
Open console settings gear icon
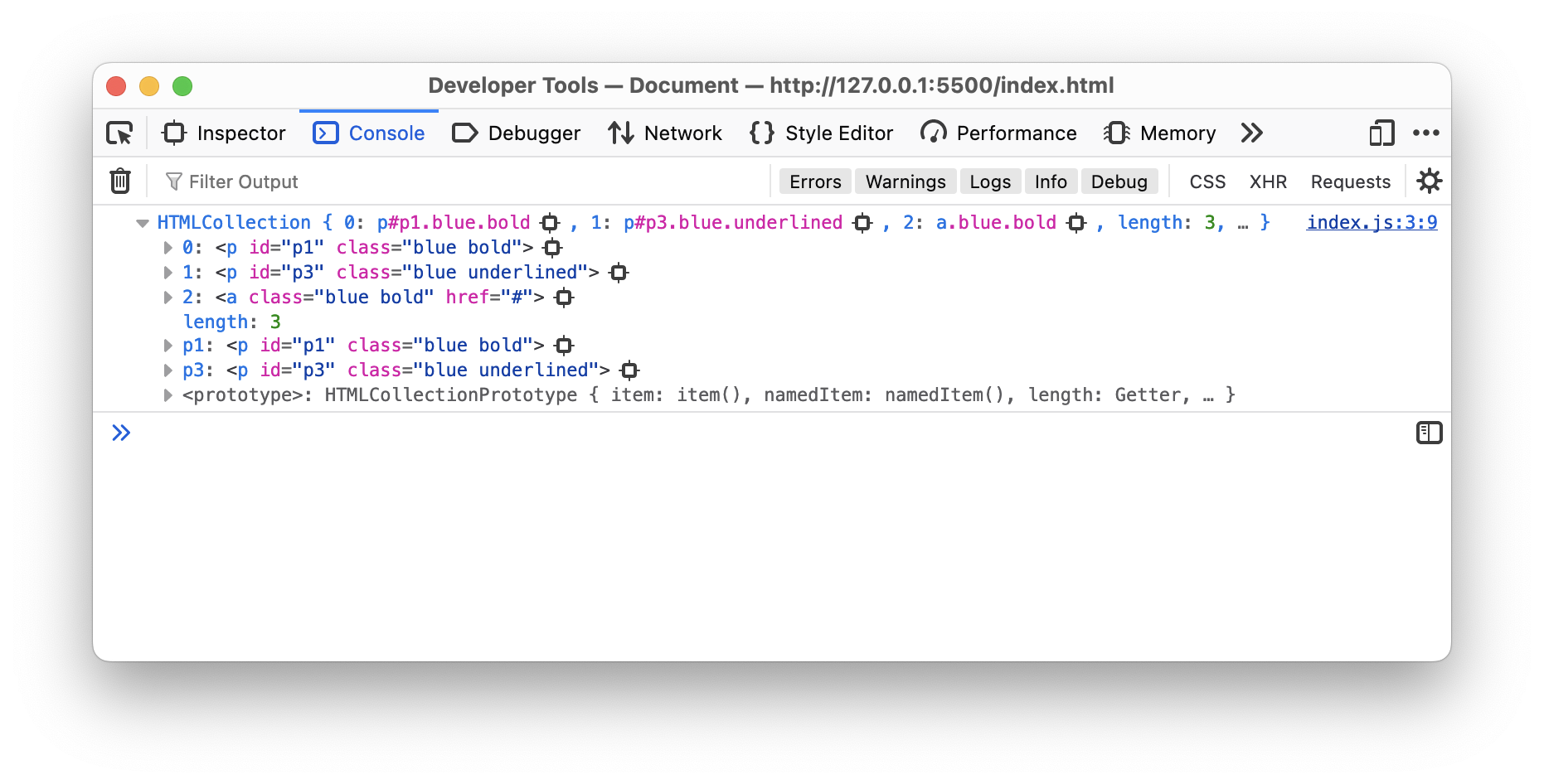point(1429,181)
